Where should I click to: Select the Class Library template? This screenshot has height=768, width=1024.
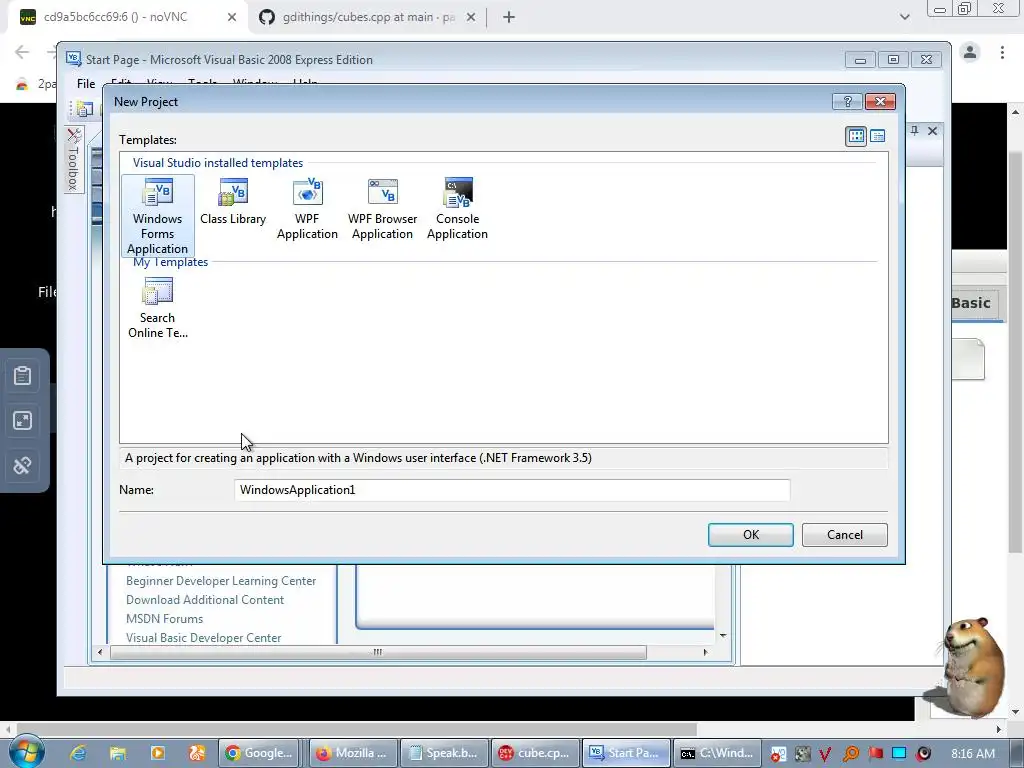(x=232, y=202)
